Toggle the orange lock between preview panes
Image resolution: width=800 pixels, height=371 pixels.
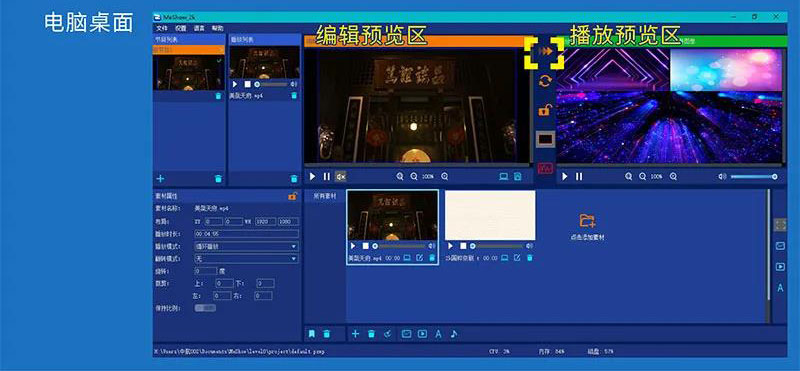point(545,109)
